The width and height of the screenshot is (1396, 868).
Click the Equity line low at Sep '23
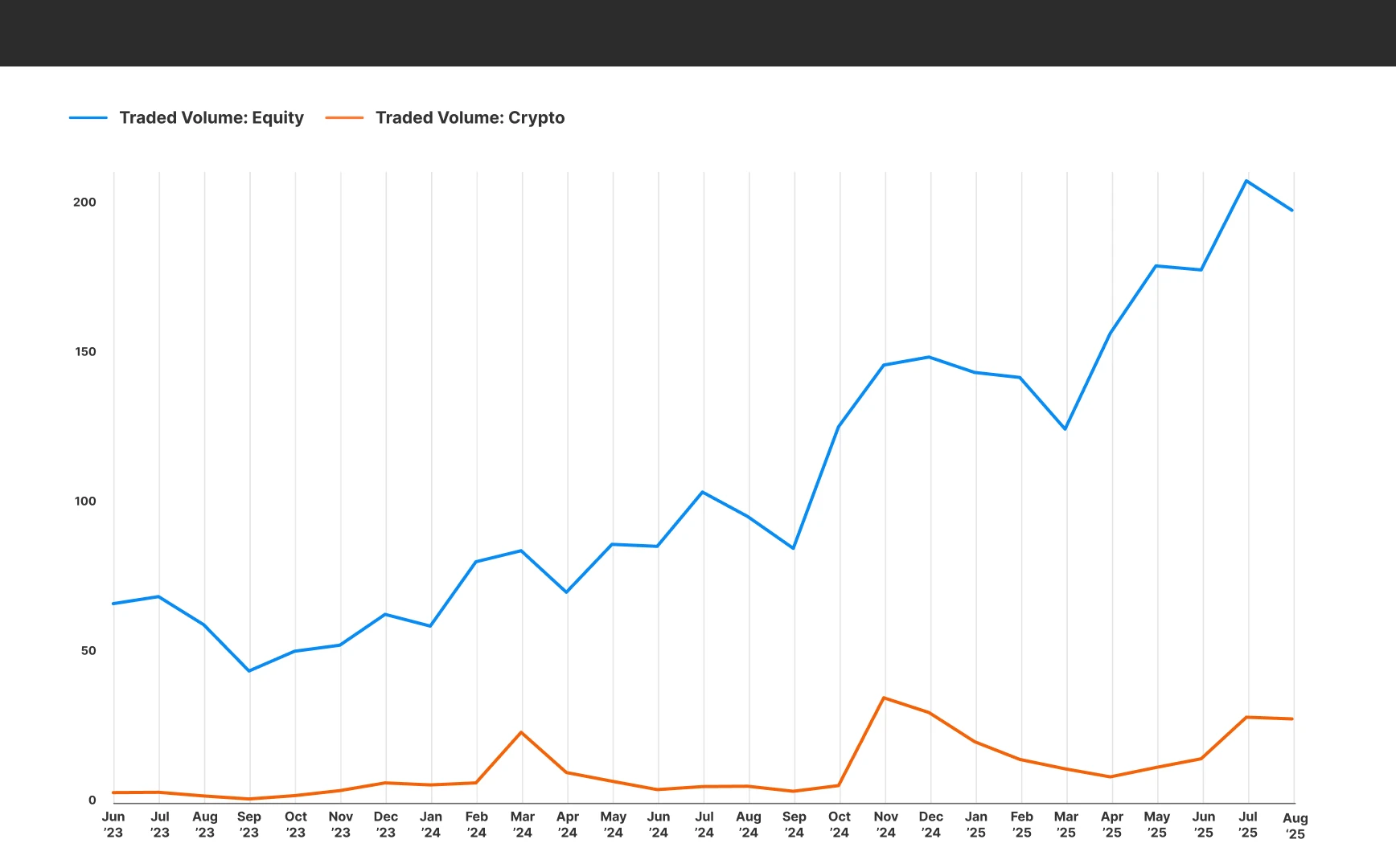tap(249, 670)
